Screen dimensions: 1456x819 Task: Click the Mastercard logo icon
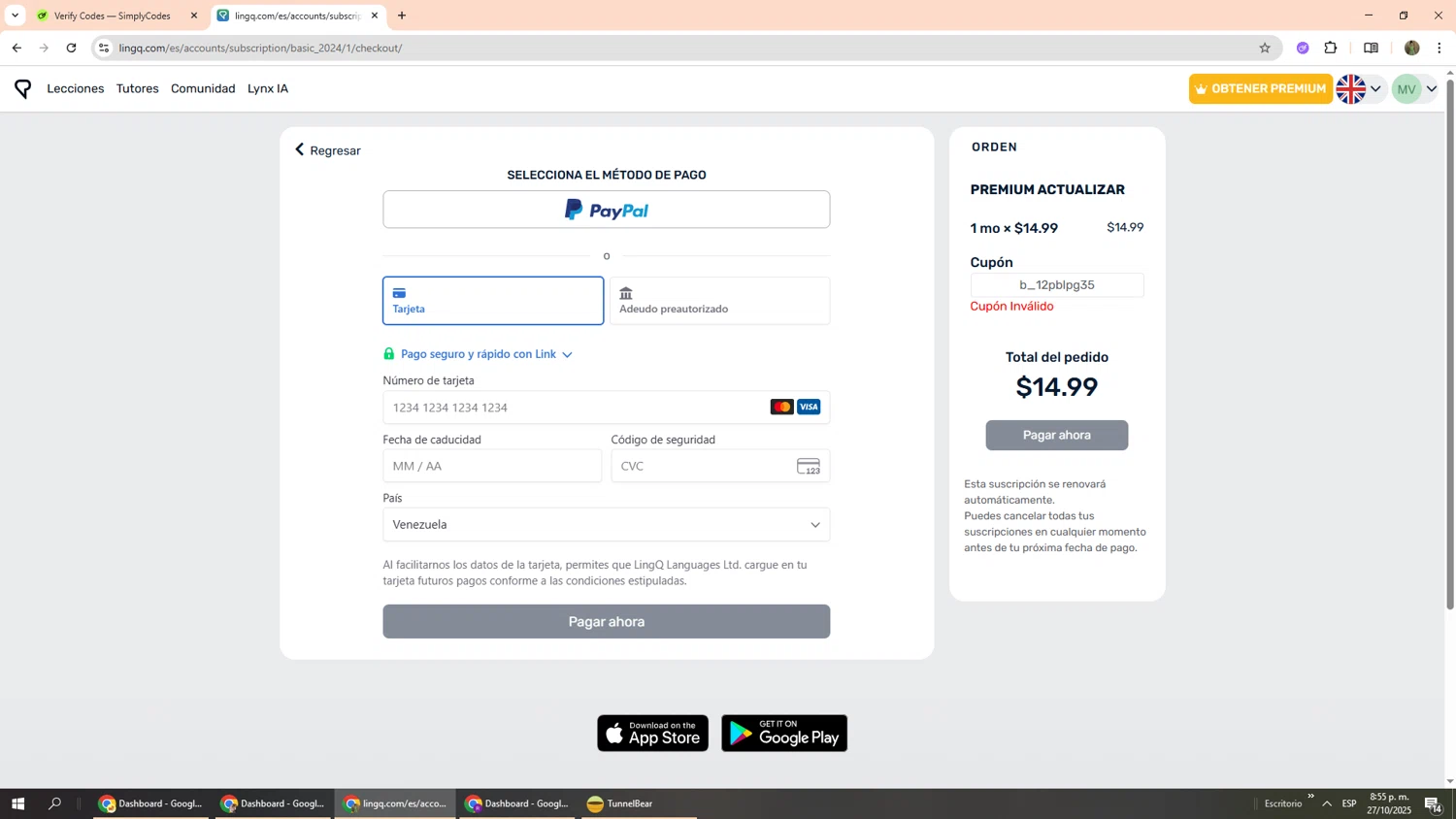781,407
